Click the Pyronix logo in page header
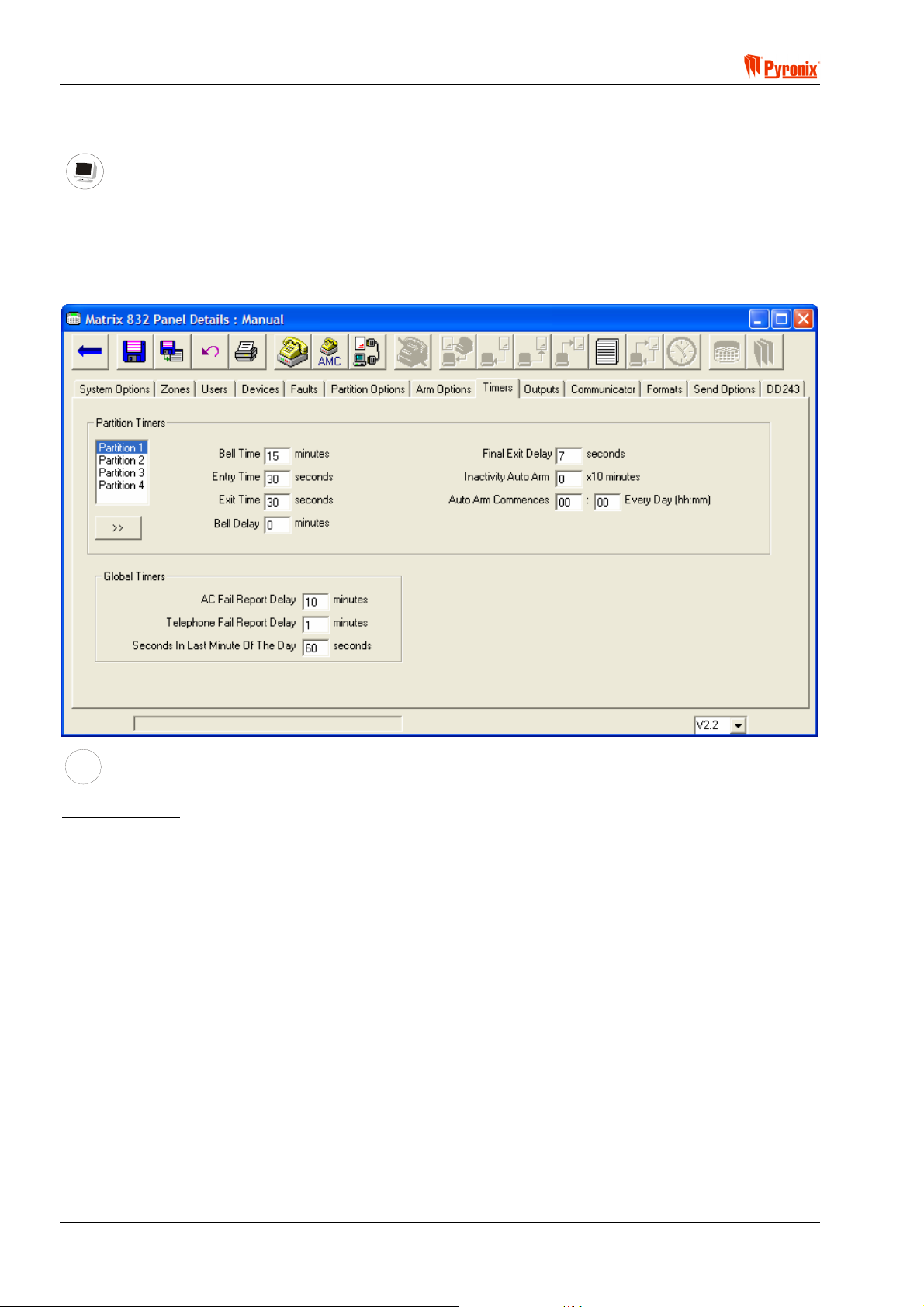The image size is (924, 1307). [781, 67]
